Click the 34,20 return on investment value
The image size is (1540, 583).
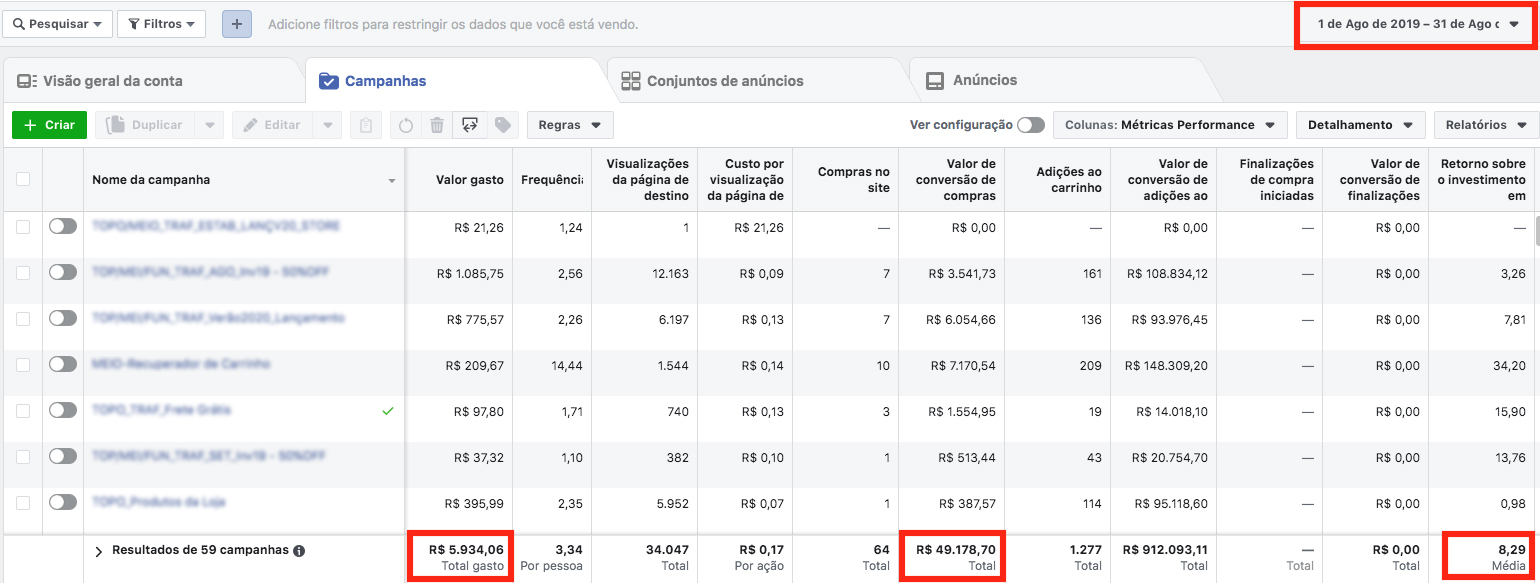(1509, 365)
